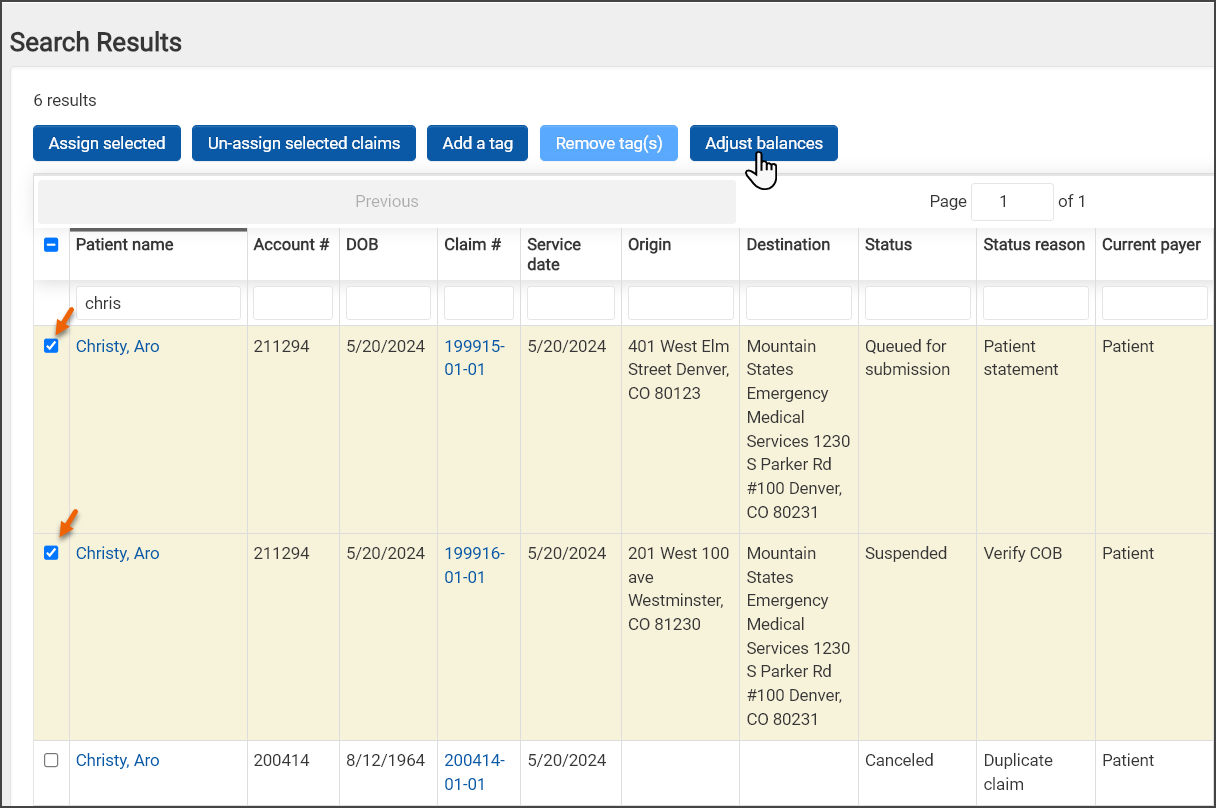The height and width of the screenshot is (808, 1216).
Task: Open Christy, Aro link in Suspended row
Action: (118, 553)
